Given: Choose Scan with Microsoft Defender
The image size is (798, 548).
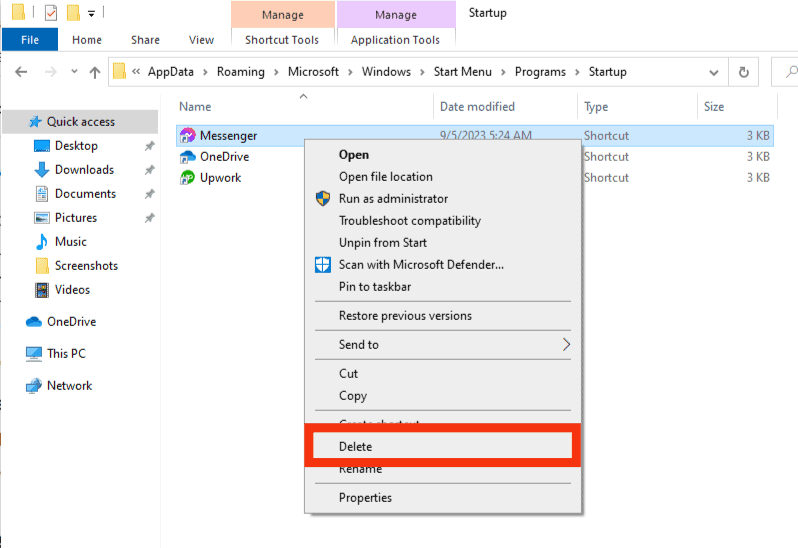Looking at the screenshot, I should (x=443, y=265).
